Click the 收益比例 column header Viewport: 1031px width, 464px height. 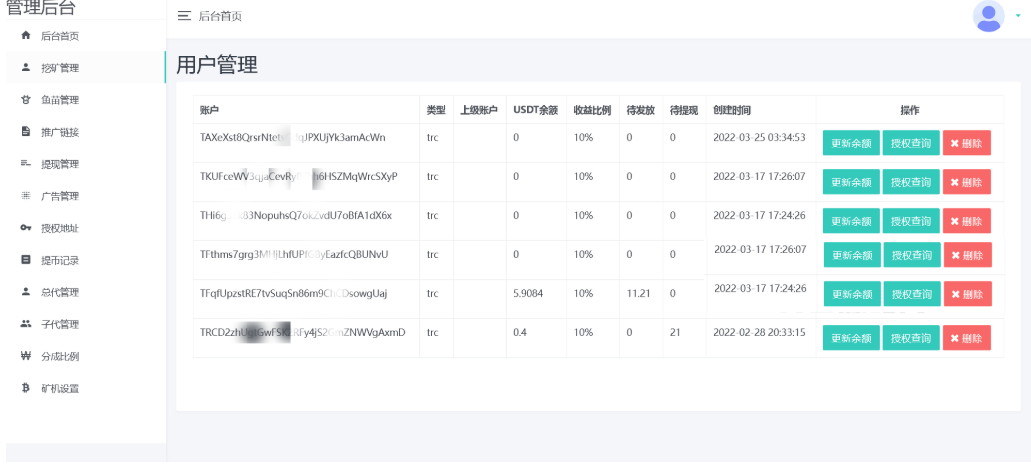click(592, 110)
